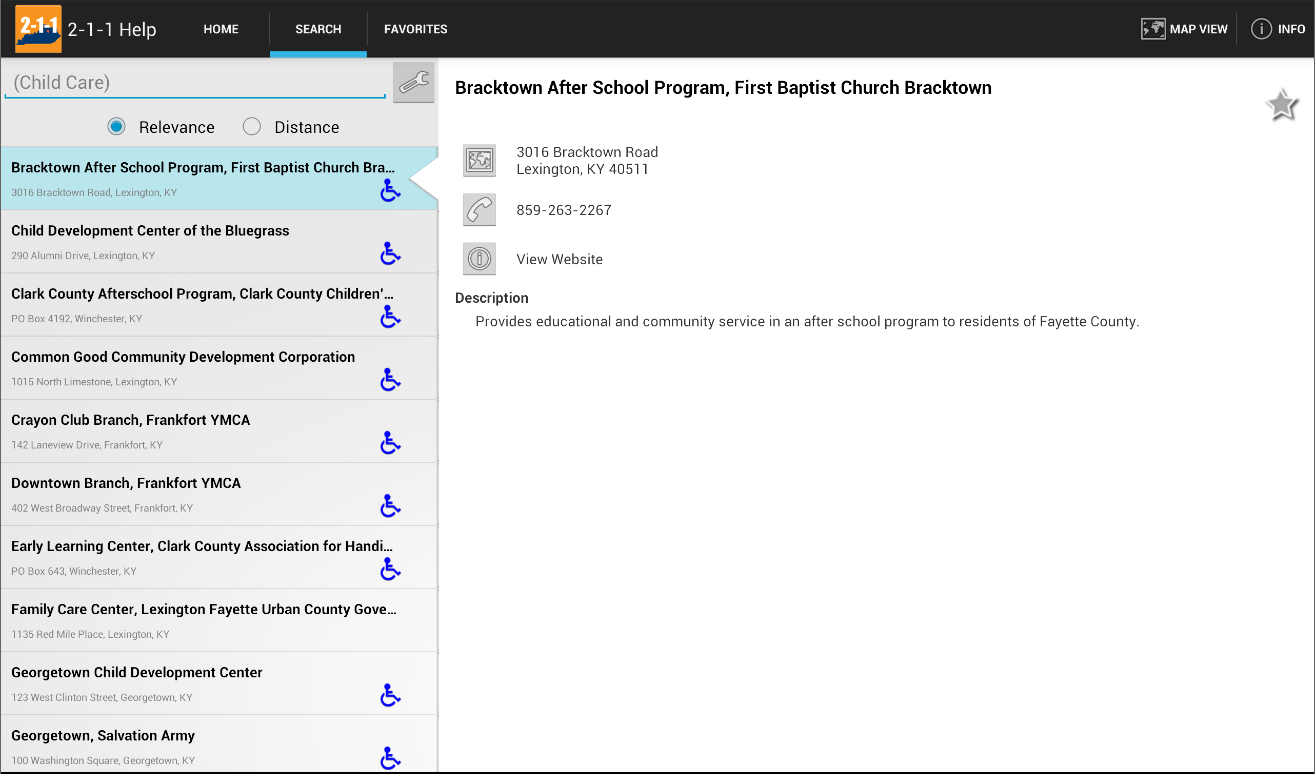Click the (Child Care) search field

[195, 83]
